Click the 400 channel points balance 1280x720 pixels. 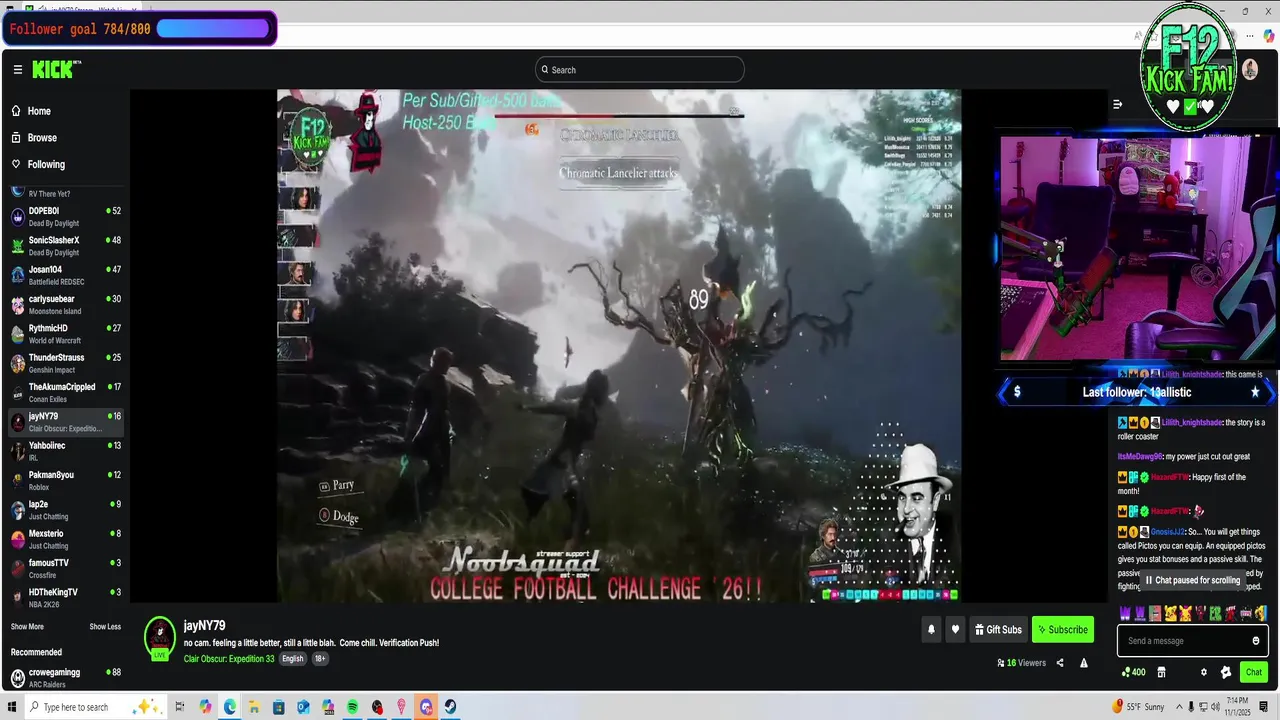click(x=1134, y=673)
